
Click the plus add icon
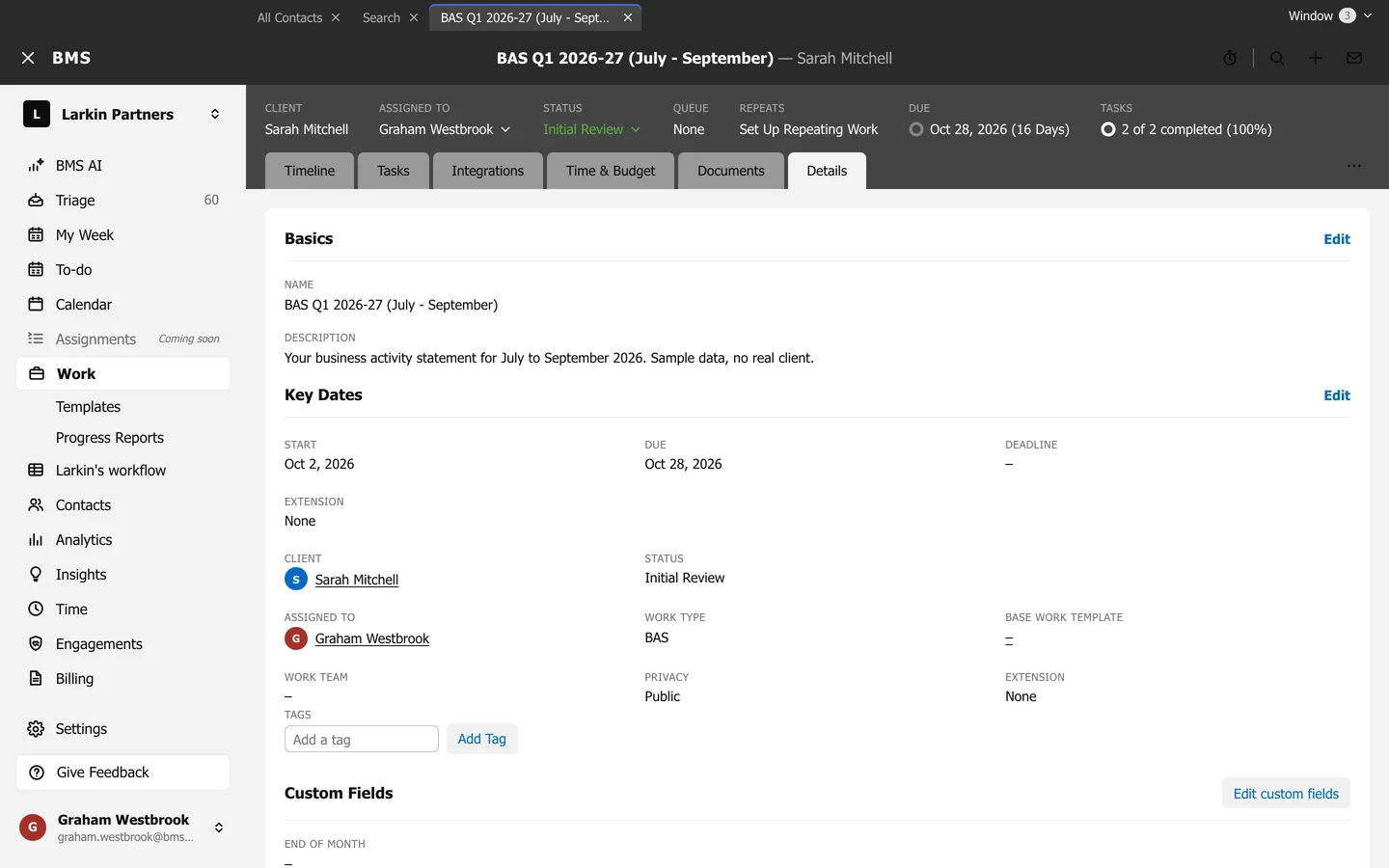click(1316, 58)
